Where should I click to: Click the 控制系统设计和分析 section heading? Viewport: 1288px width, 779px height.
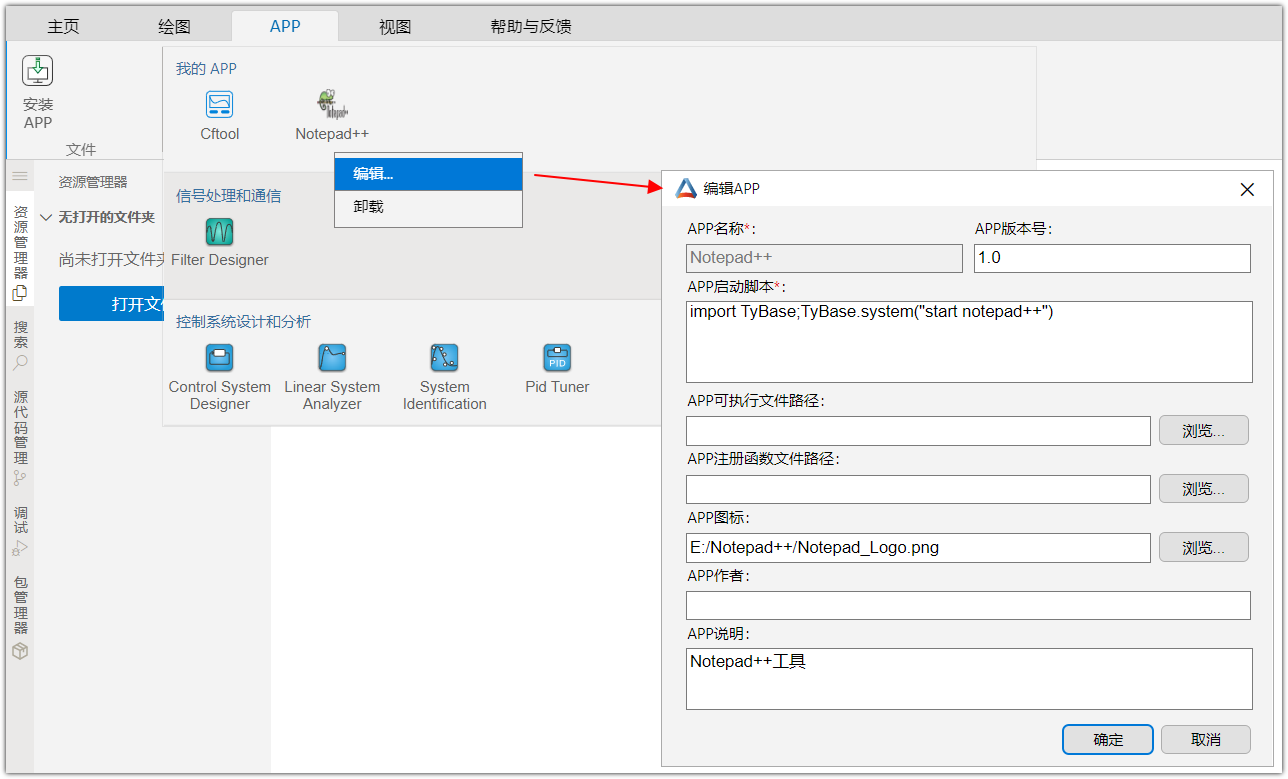pos(244,322)
